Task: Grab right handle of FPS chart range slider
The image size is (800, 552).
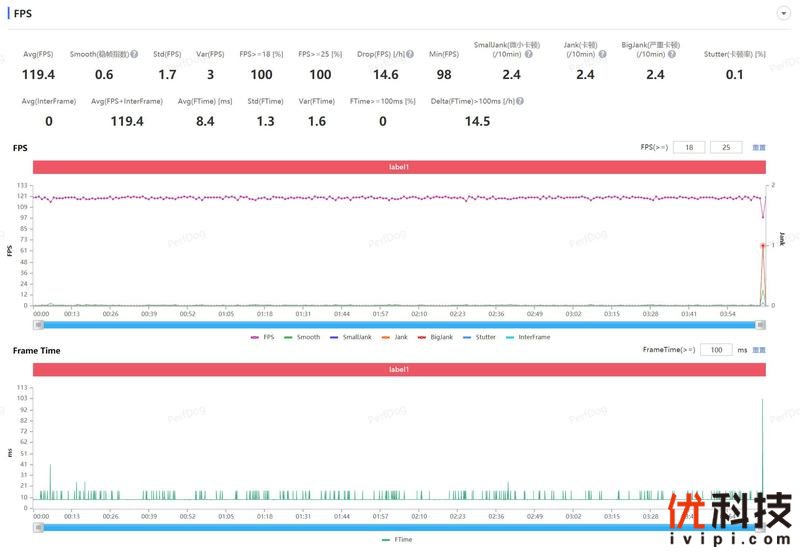Action: coord(760,325)
